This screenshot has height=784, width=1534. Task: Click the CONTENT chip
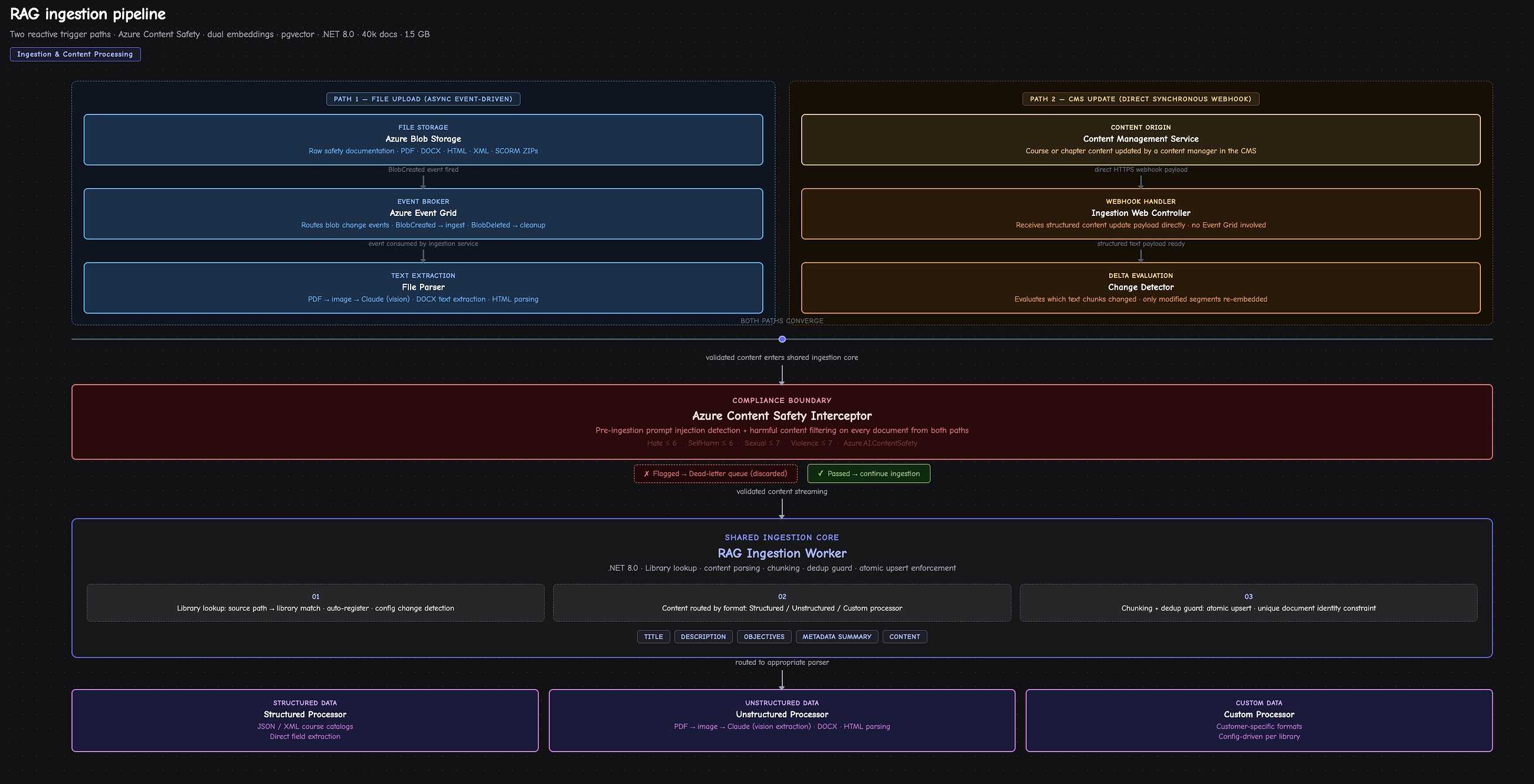904,637
